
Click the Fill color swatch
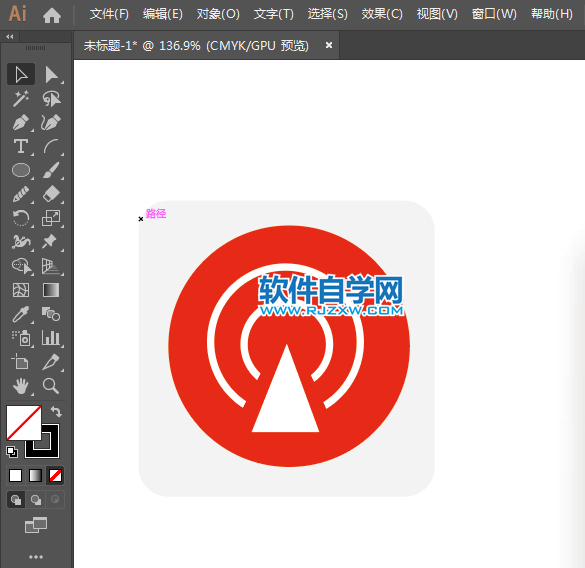click(24, 422)
